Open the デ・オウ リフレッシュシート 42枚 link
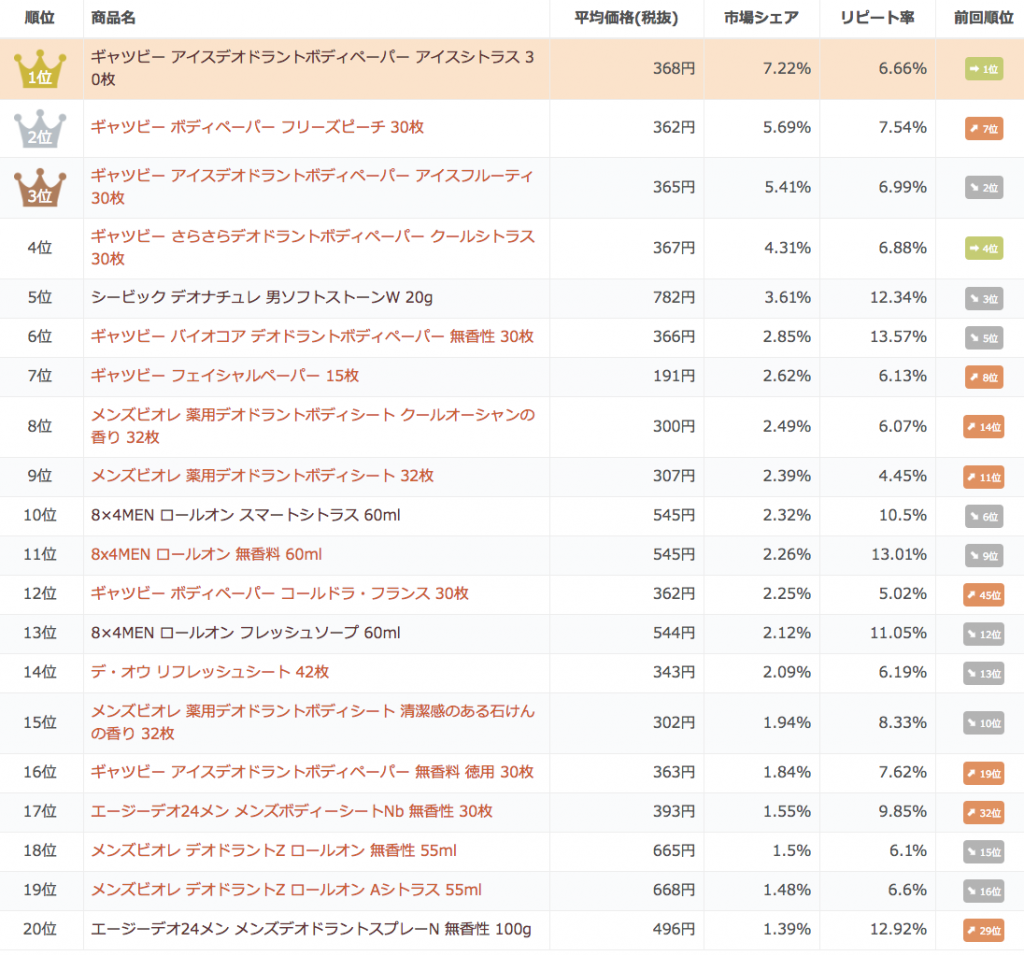The width and height of the screenshot is (1024, 956). (210, 672)
